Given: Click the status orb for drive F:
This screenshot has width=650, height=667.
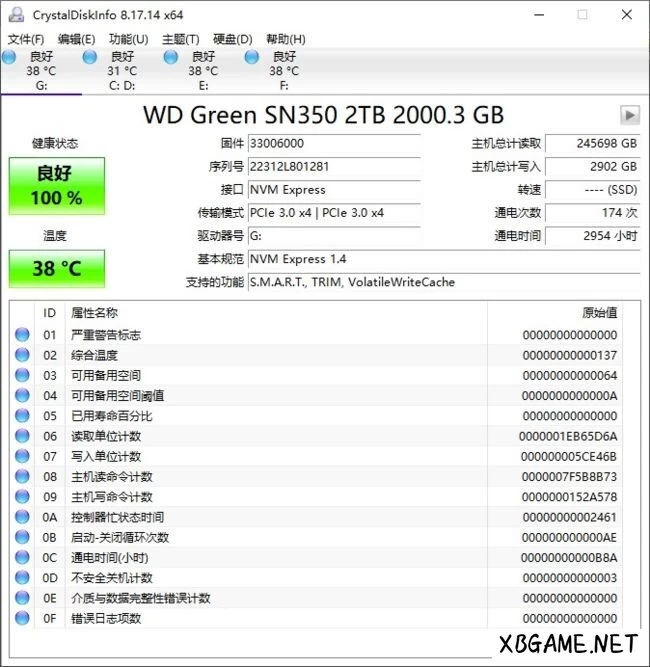Looking at the screenshot, I should coord(252,58).
